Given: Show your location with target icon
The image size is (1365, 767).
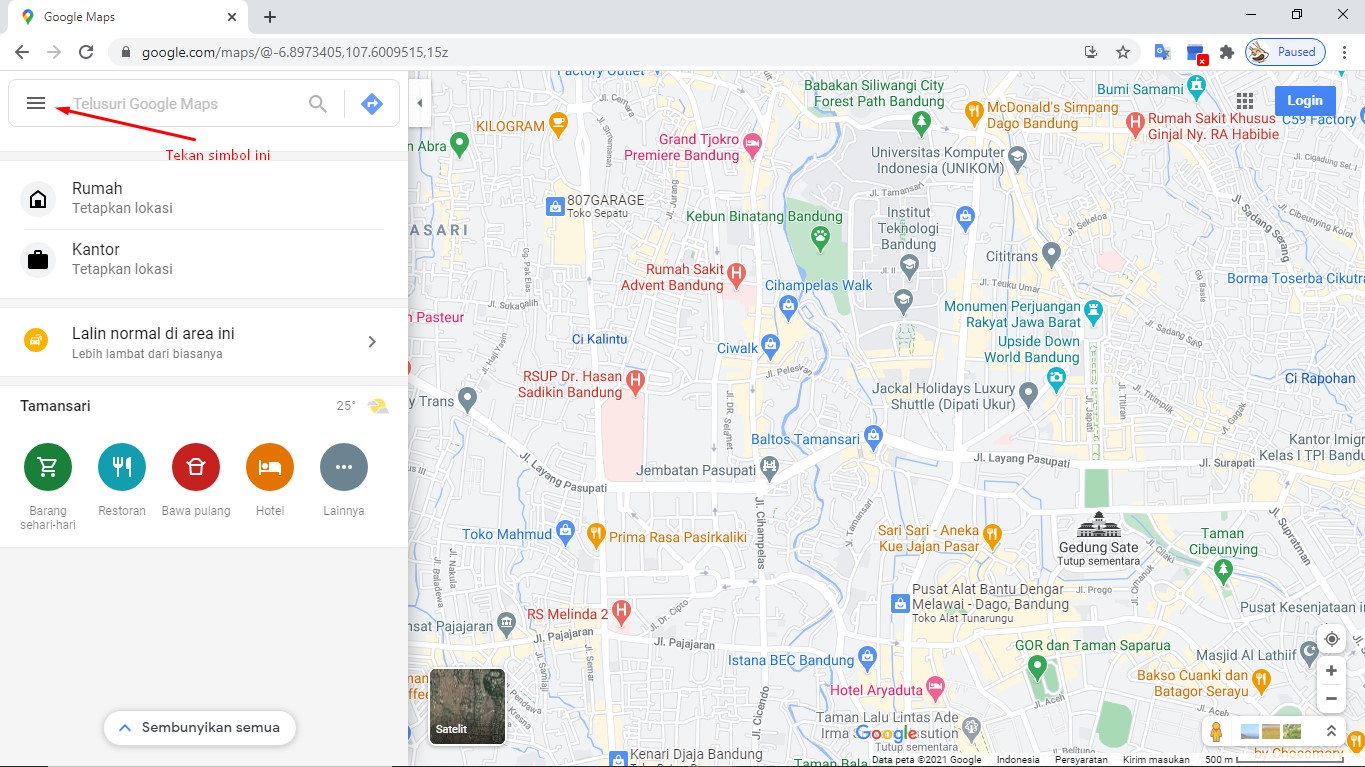Looking at the screenshot, I should coord(1331,639).
